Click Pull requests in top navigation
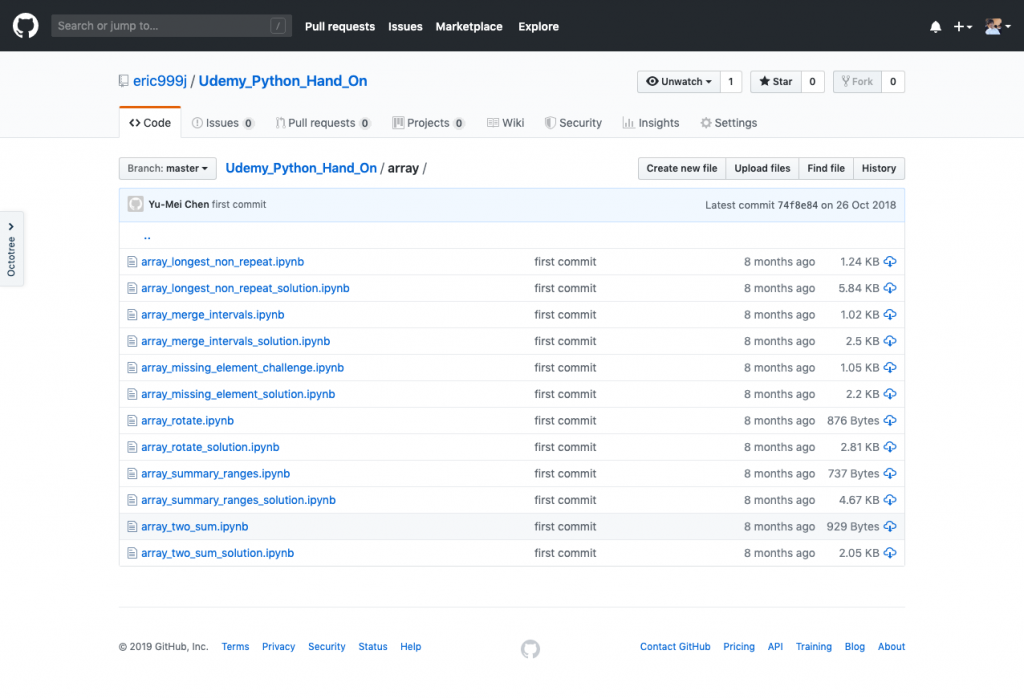 coord(340,27)
